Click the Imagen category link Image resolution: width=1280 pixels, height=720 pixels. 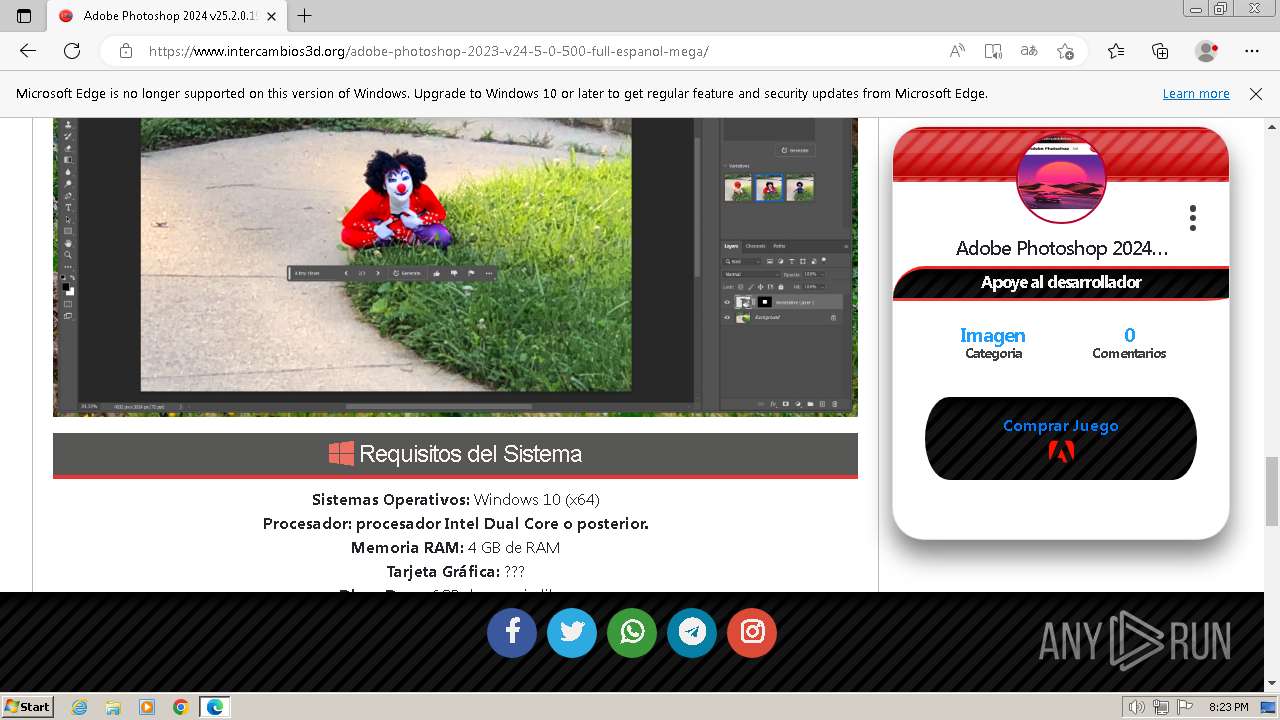point(993,335)
